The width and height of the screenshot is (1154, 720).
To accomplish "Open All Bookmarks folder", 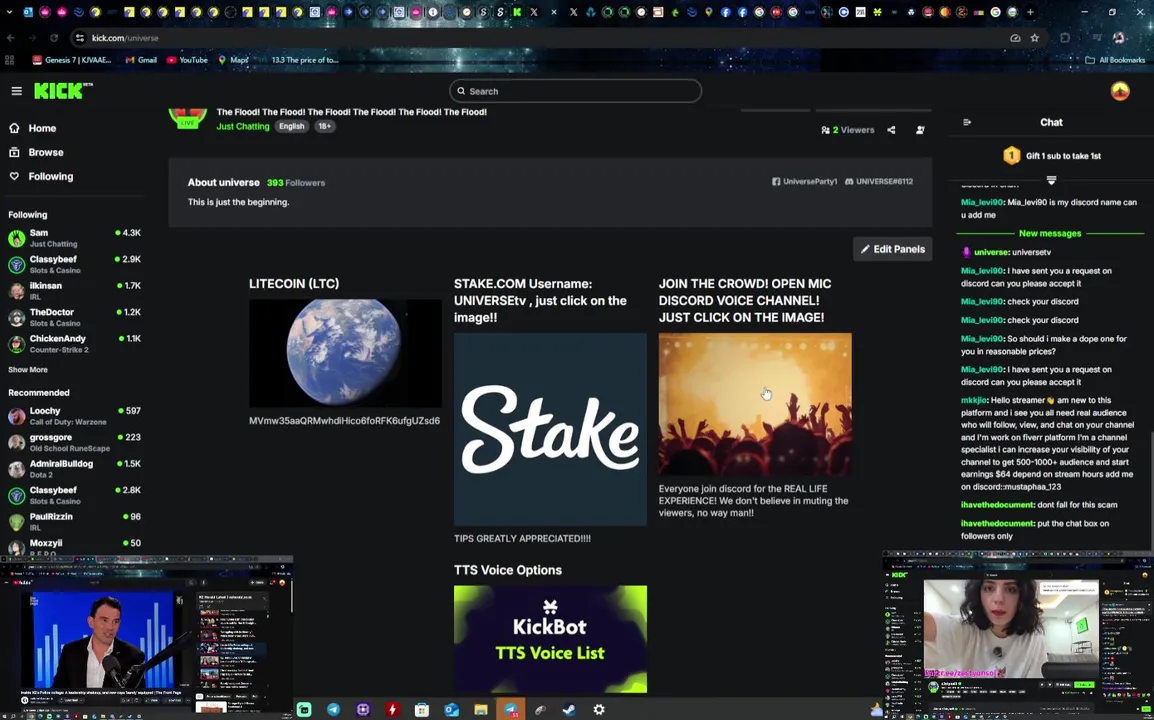I will (x=1115, y=60).
